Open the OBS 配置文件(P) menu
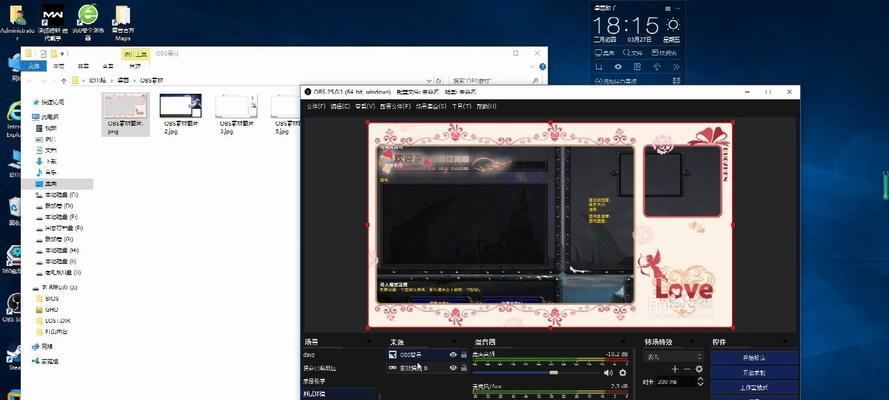The height and width of the screenshot is (400, 889). (395, 106)
